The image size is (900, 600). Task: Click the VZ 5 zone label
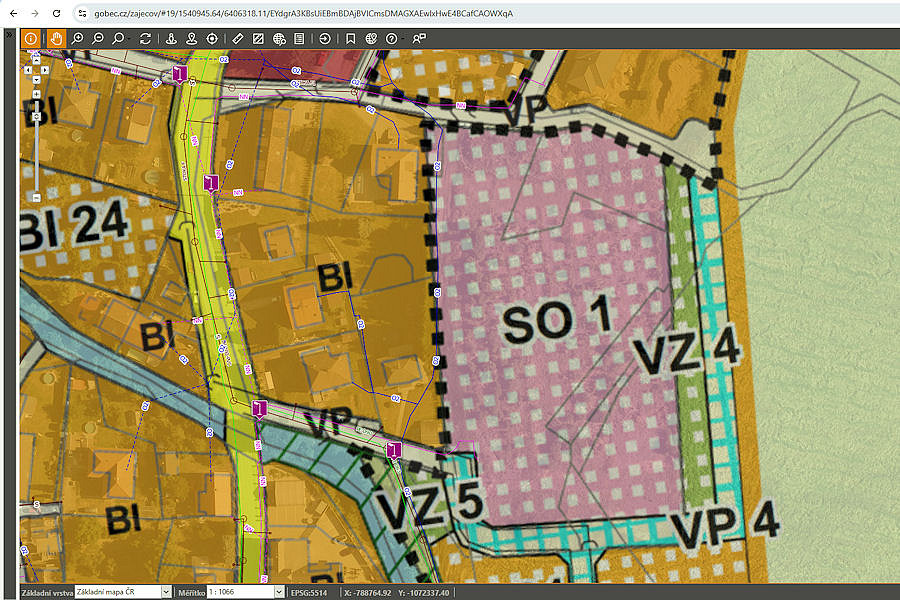(429, 507)
